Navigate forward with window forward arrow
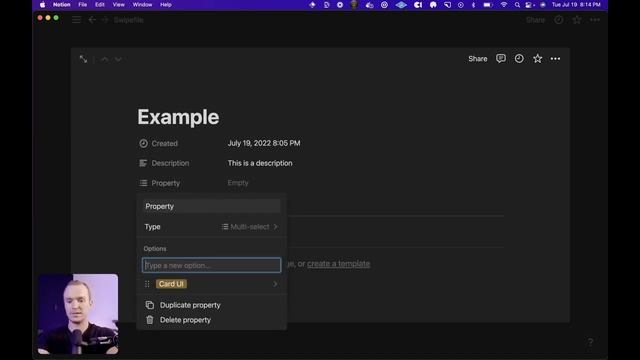 [105, 20]
